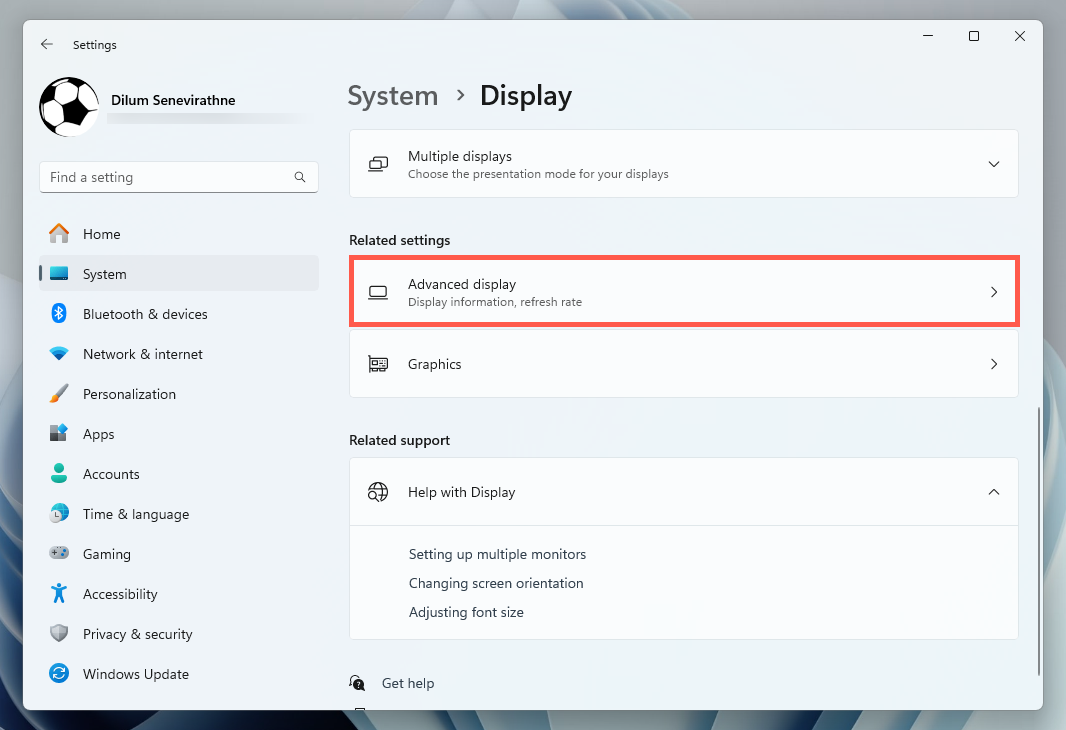
Task: Click the Bluetooth & devices icon
Action: coord(59,314)
